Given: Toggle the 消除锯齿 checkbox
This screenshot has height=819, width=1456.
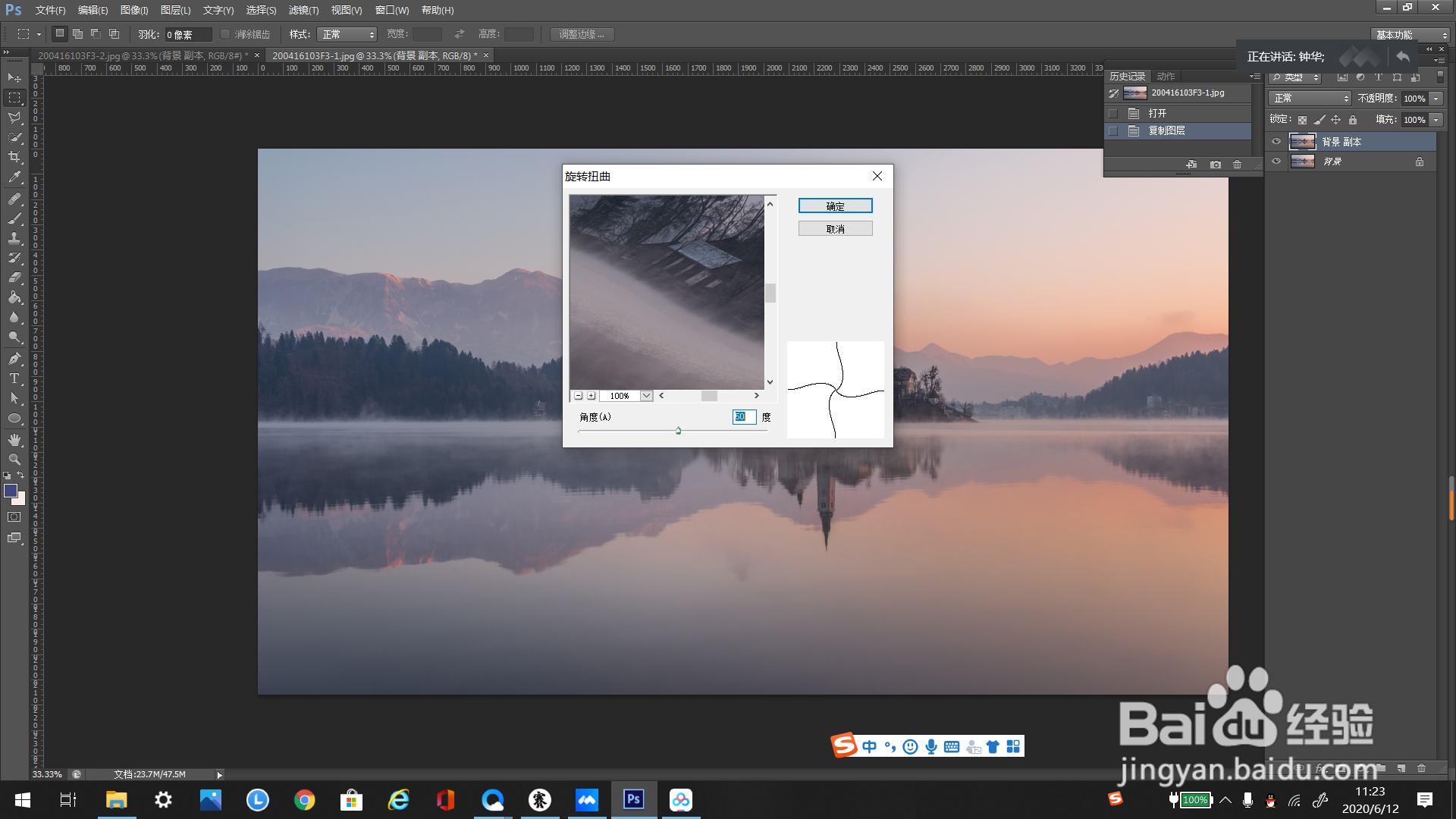Looking at the screenshot, I should pyautogui.click(x=225, y=34).
